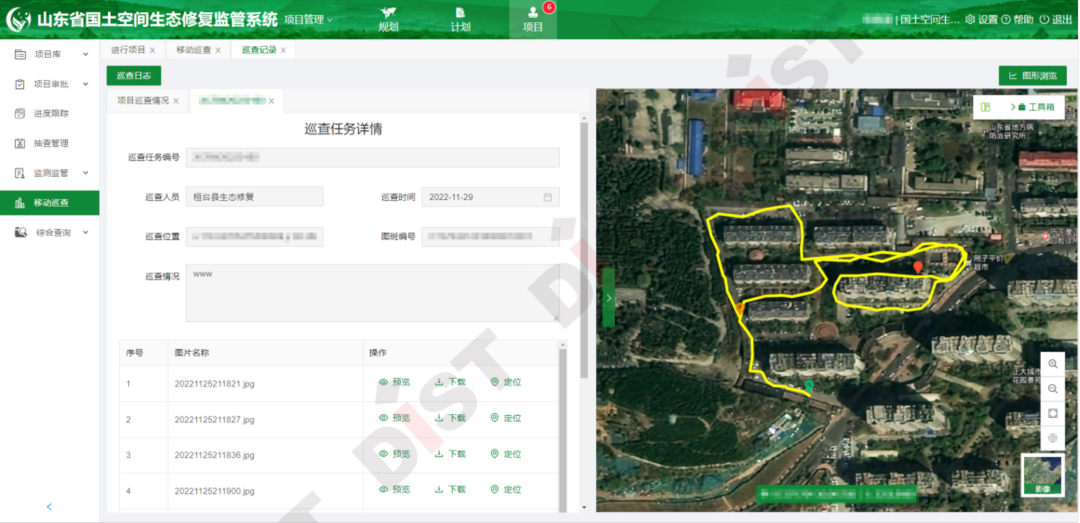
Task: Click the green location pin on map
Action: pyautogui.click(x=809, y=387)
